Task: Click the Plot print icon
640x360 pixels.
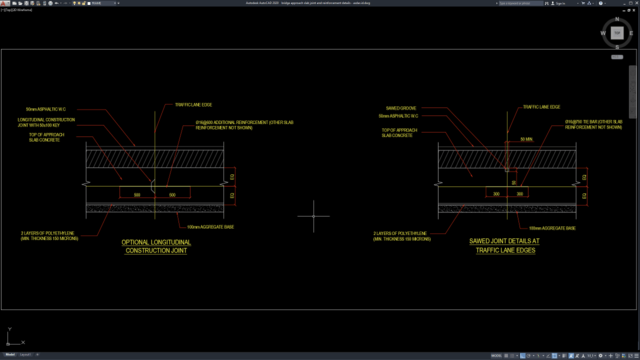Action: click(x=50, y=3)
